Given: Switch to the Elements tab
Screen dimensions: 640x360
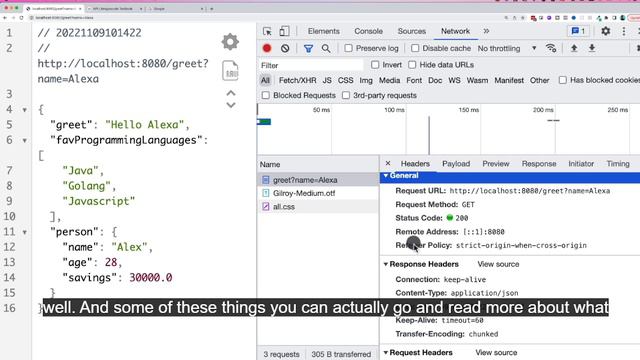Looking at the screenshot, I should (324, 31).
